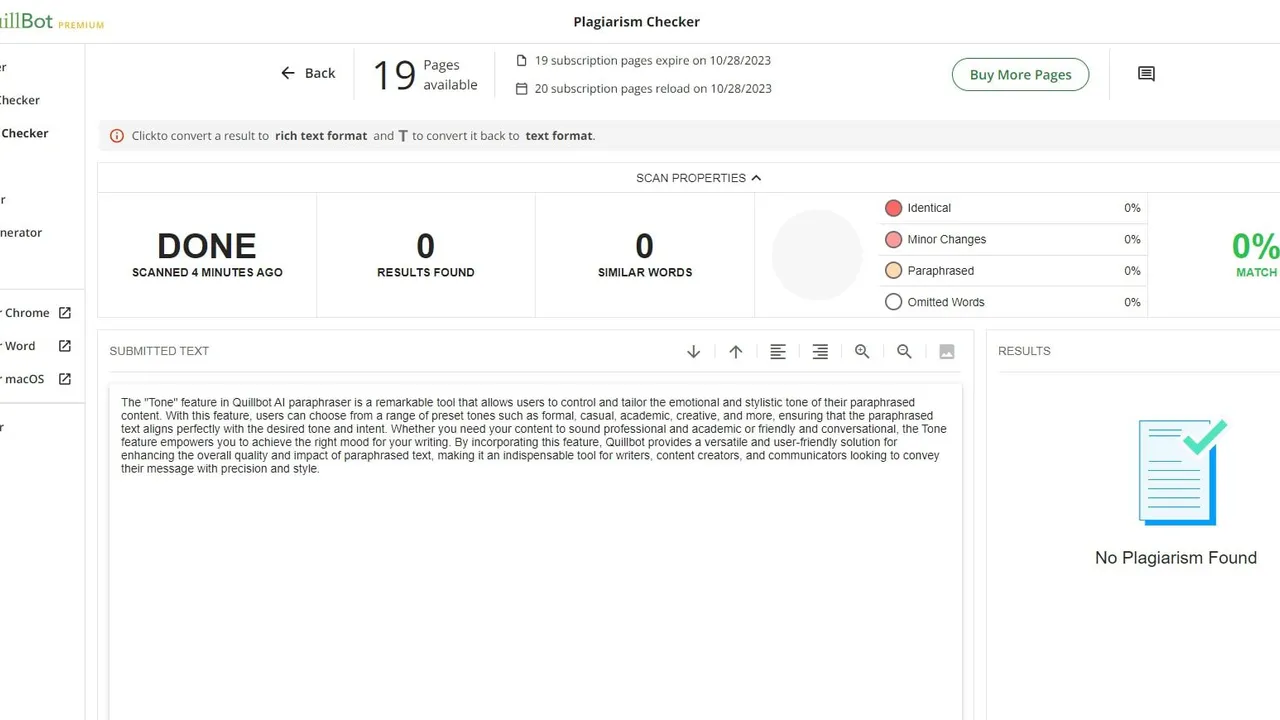Screen dimensions: 1280x720
Task: Click the DONE scan status text
Action: (207, 246)
